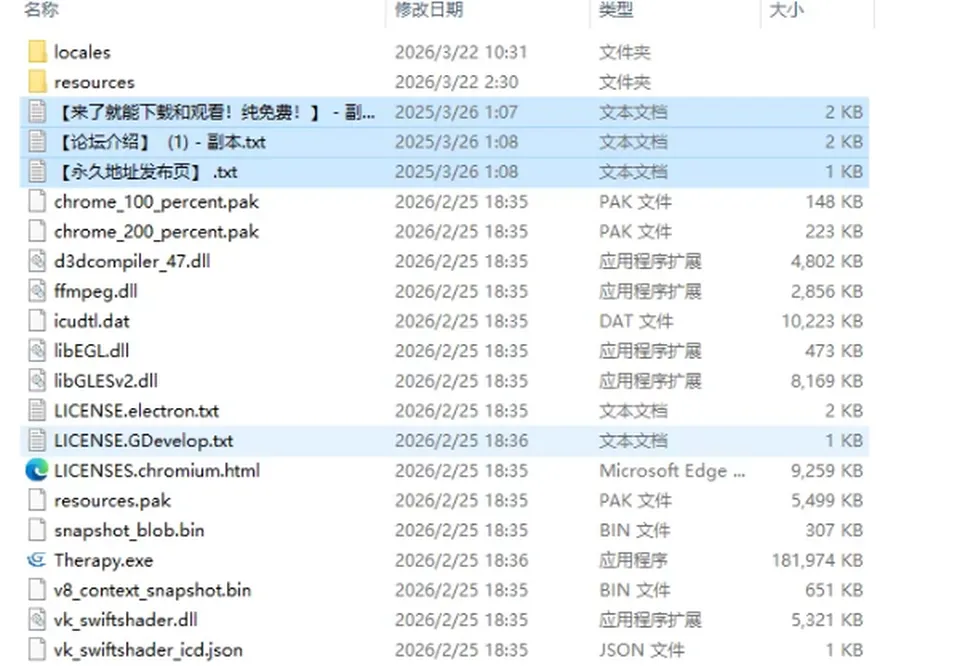Click the chrome_100_percent.pak file icon
The width and height of the screenshot is (960, 666).
coord(37,201)
